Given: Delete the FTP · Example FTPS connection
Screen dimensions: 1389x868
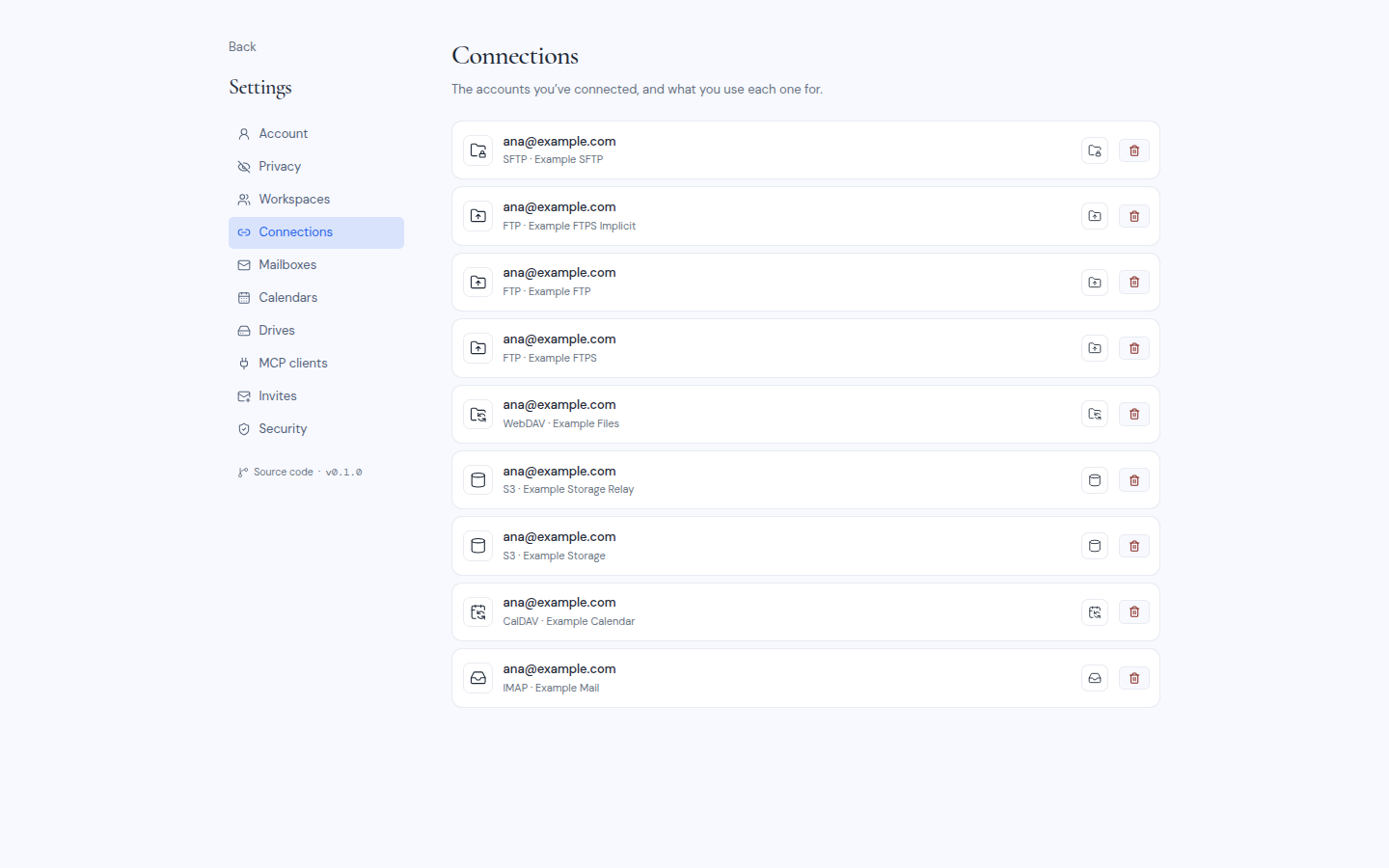Looking at the screenshot, I should click(x=1134, y=348).
